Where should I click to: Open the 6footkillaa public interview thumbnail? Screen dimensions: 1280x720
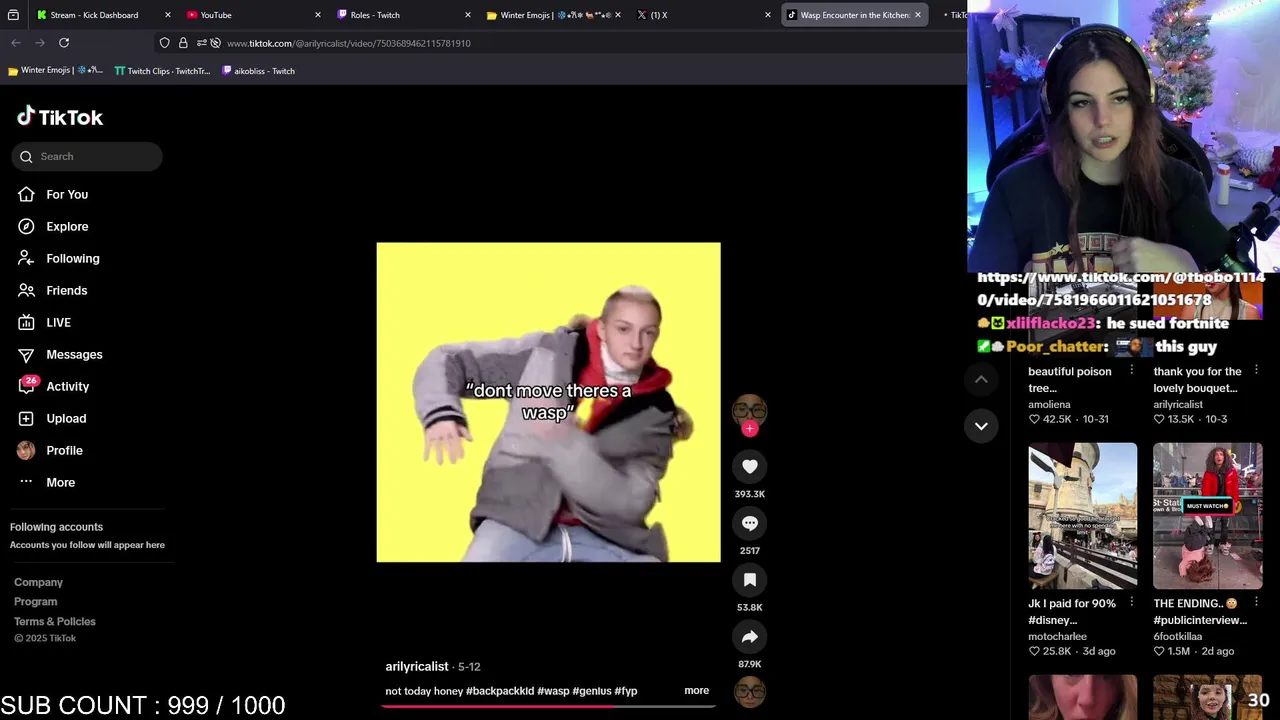coord(1208,516)
